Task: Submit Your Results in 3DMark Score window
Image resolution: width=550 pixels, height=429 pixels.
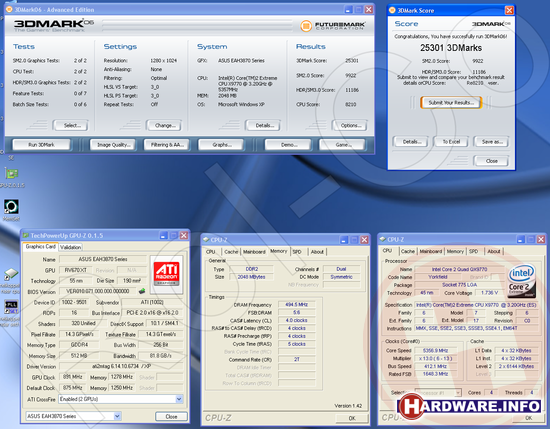Action: click(x=451, y=102)
